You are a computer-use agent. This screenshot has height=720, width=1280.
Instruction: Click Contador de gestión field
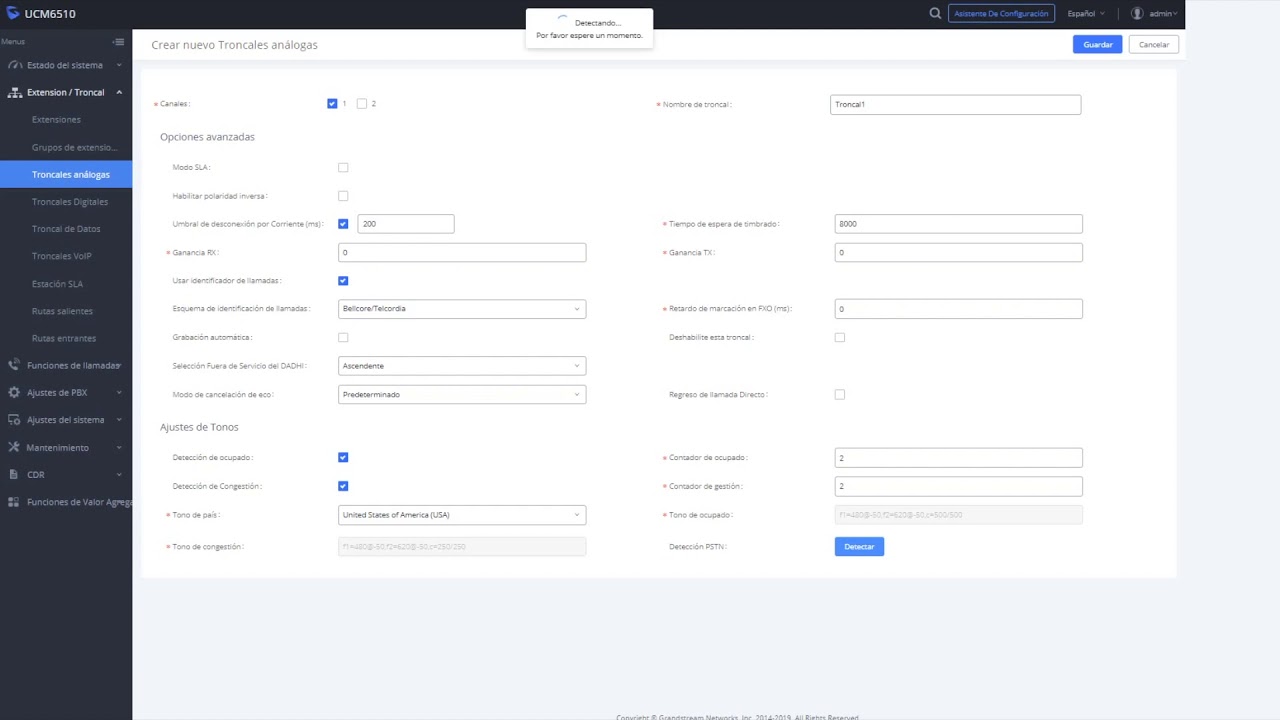[958, 486]
